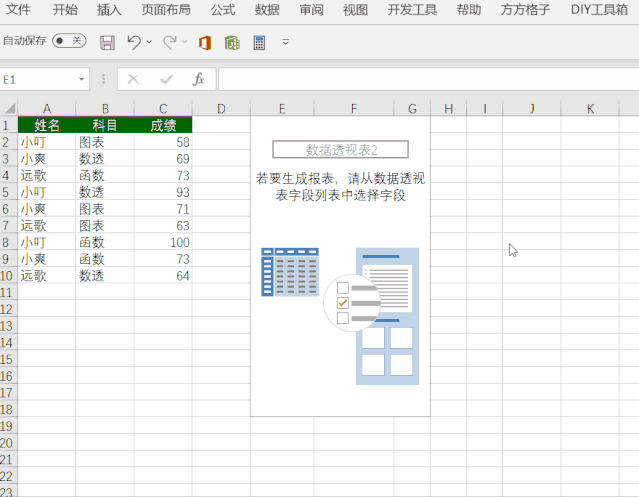The image size is (639, 497).
Task: Select the cell with score 100
Action: [163, 242]
